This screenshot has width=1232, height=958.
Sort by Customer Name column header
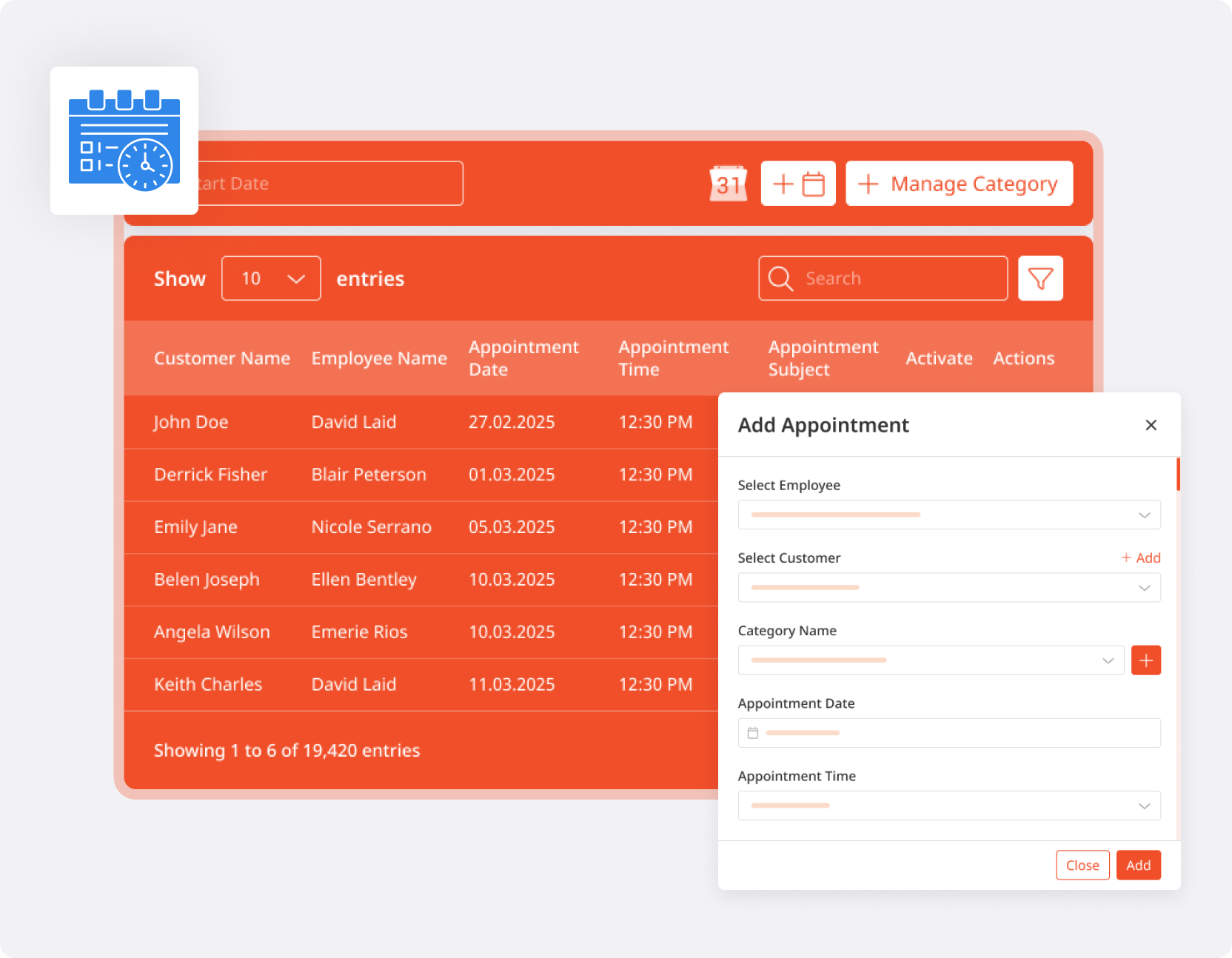[222, 358]
